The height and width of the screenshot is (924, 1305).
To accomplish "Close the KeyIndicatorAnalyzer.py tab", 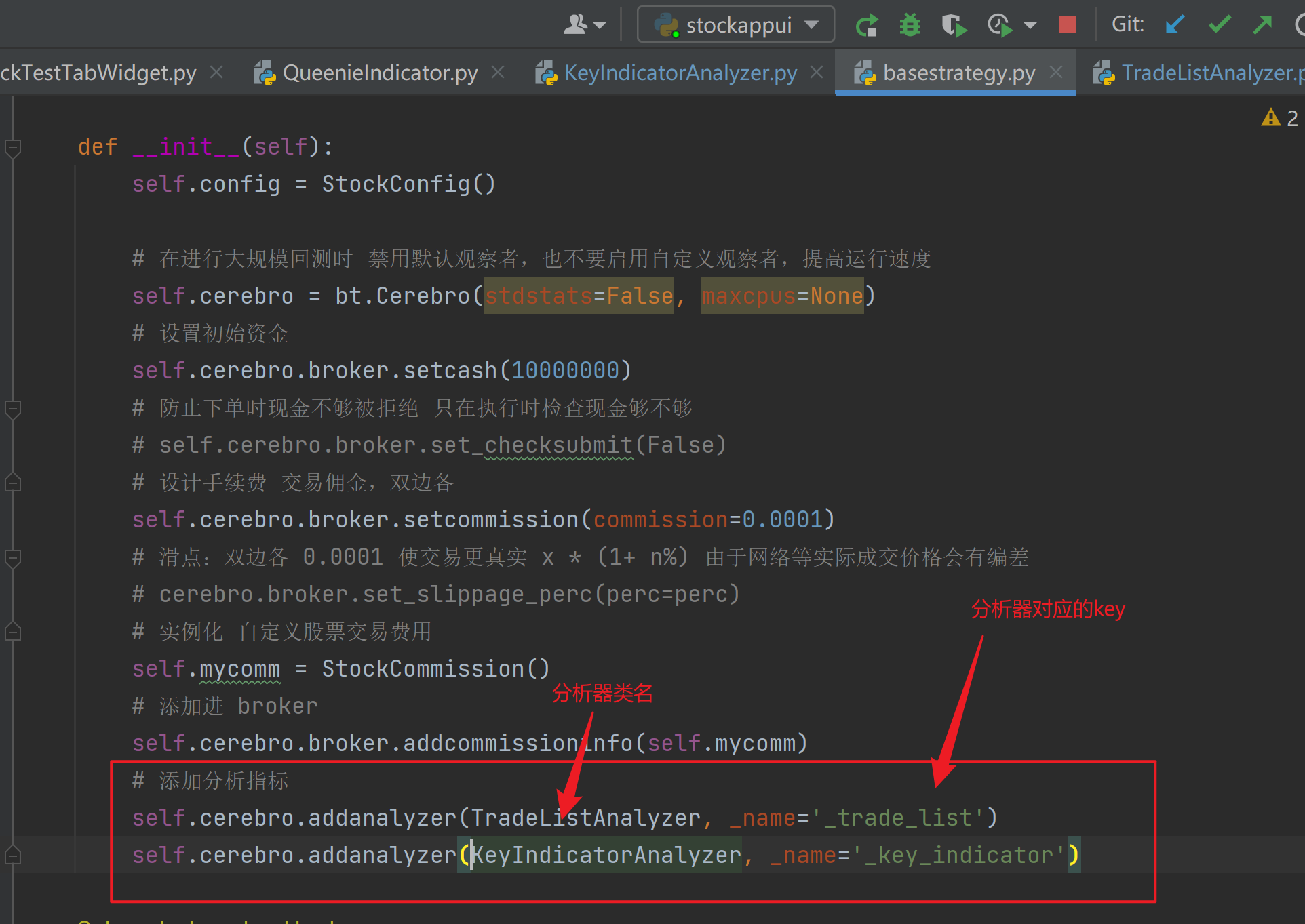I will coord(817,72).
